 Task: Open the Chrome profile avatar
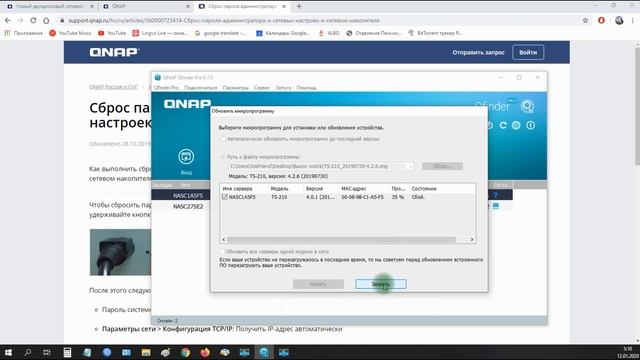click(x=619, y=20)
